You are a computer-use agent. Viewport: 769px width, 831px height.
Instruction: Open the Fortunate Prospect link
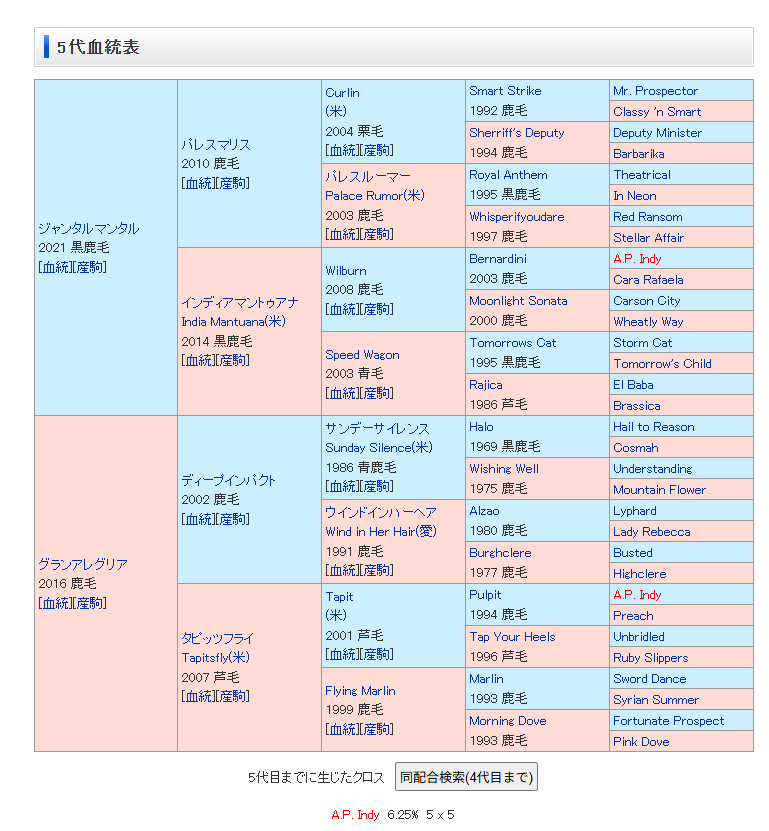[668, 721]
